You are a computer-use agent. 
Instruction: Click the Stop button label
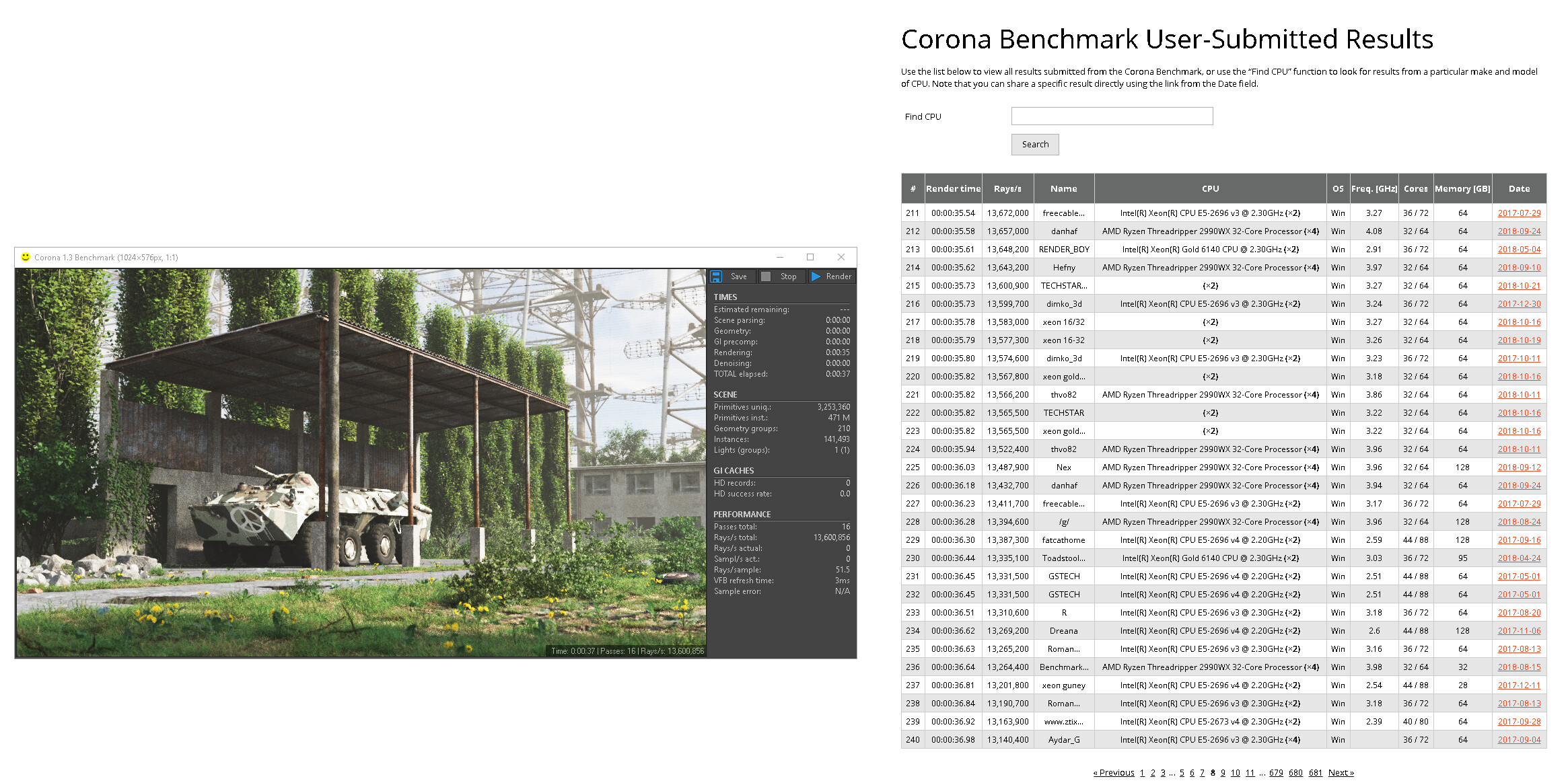[788, 276]
